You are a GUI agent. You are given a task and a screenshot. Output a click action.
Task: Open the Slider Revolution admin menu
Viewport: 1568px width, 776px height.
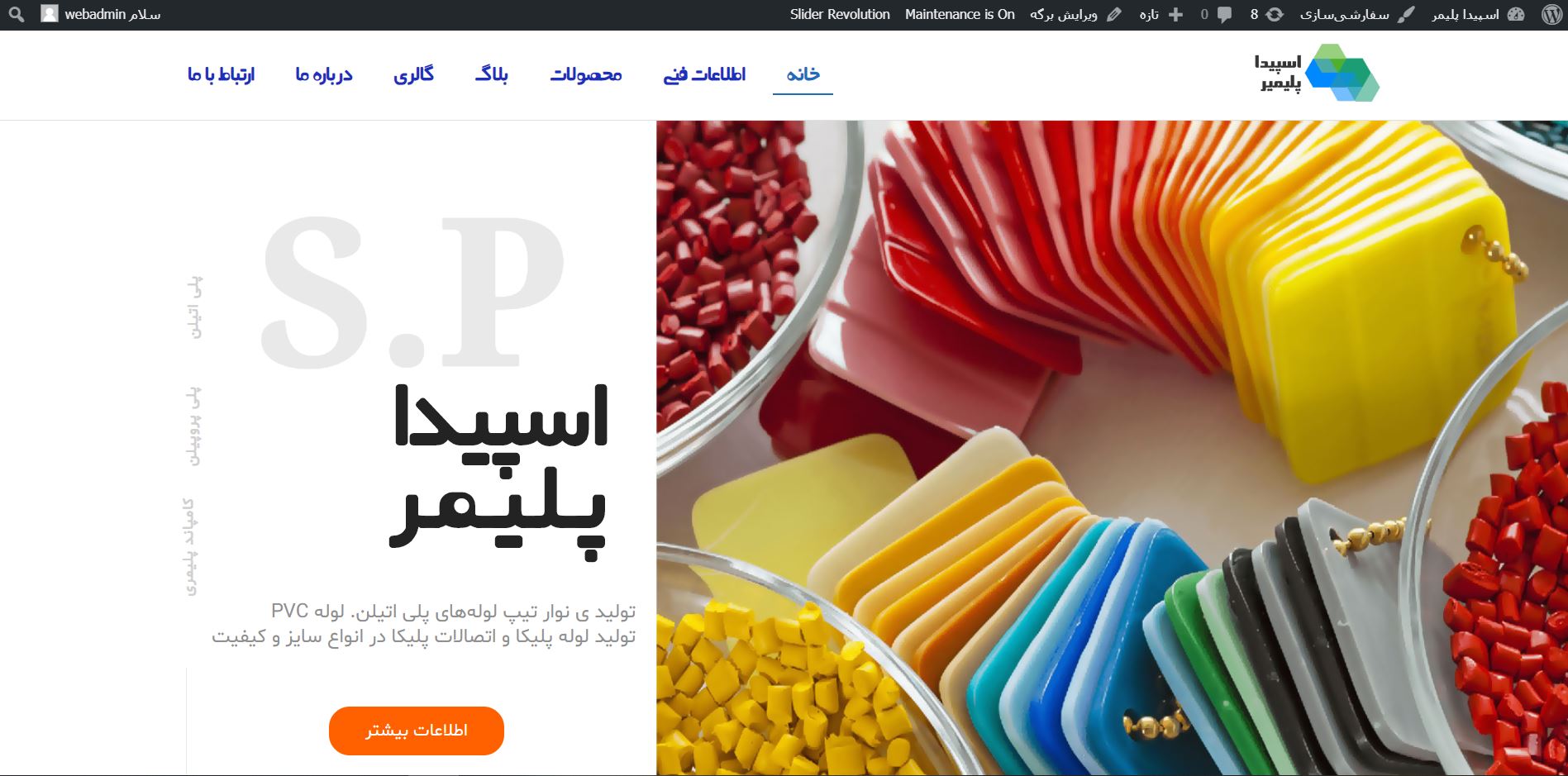click(x=840, y=14)
